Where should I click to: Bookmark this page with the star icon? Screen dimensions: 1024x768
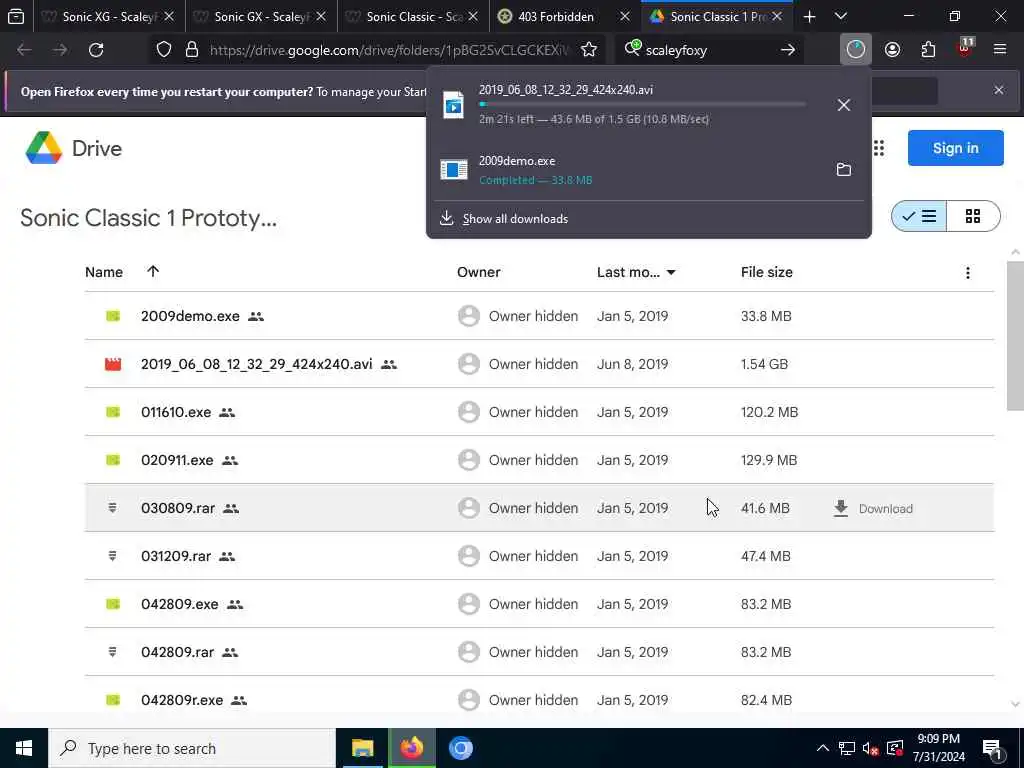point(589,50)
